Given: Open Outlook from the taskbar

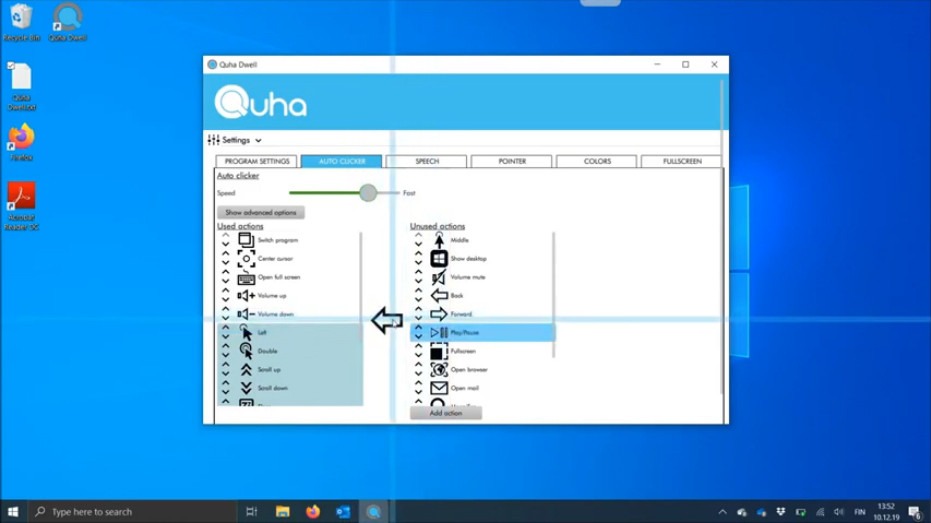Looking at the screenshot, I should pos(343,512).
